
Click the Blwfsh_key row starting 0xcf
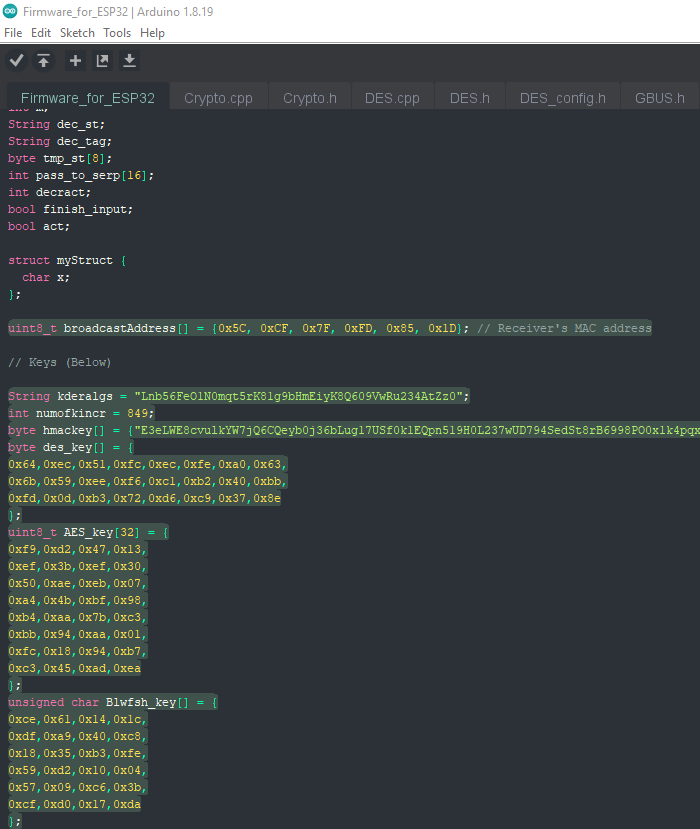pos(75,804)
